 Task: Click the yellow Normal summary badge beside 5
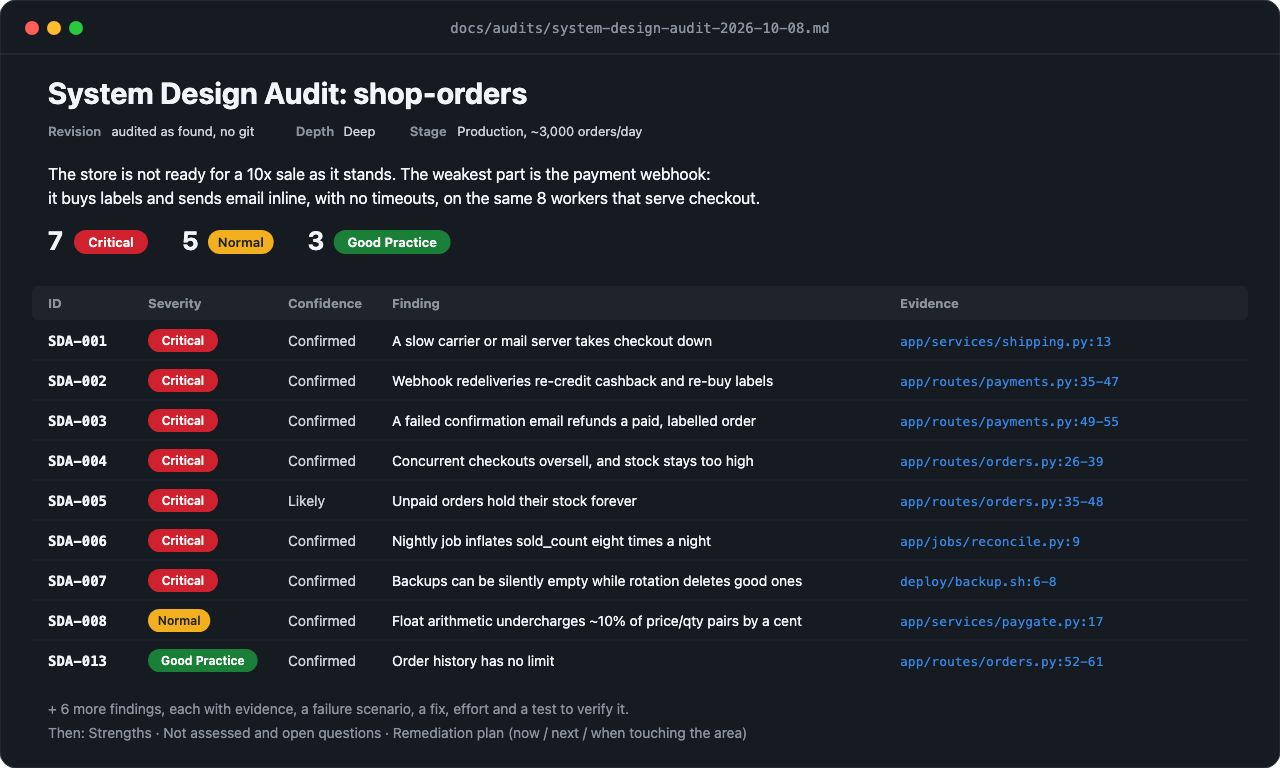click(x=240, y=242)
